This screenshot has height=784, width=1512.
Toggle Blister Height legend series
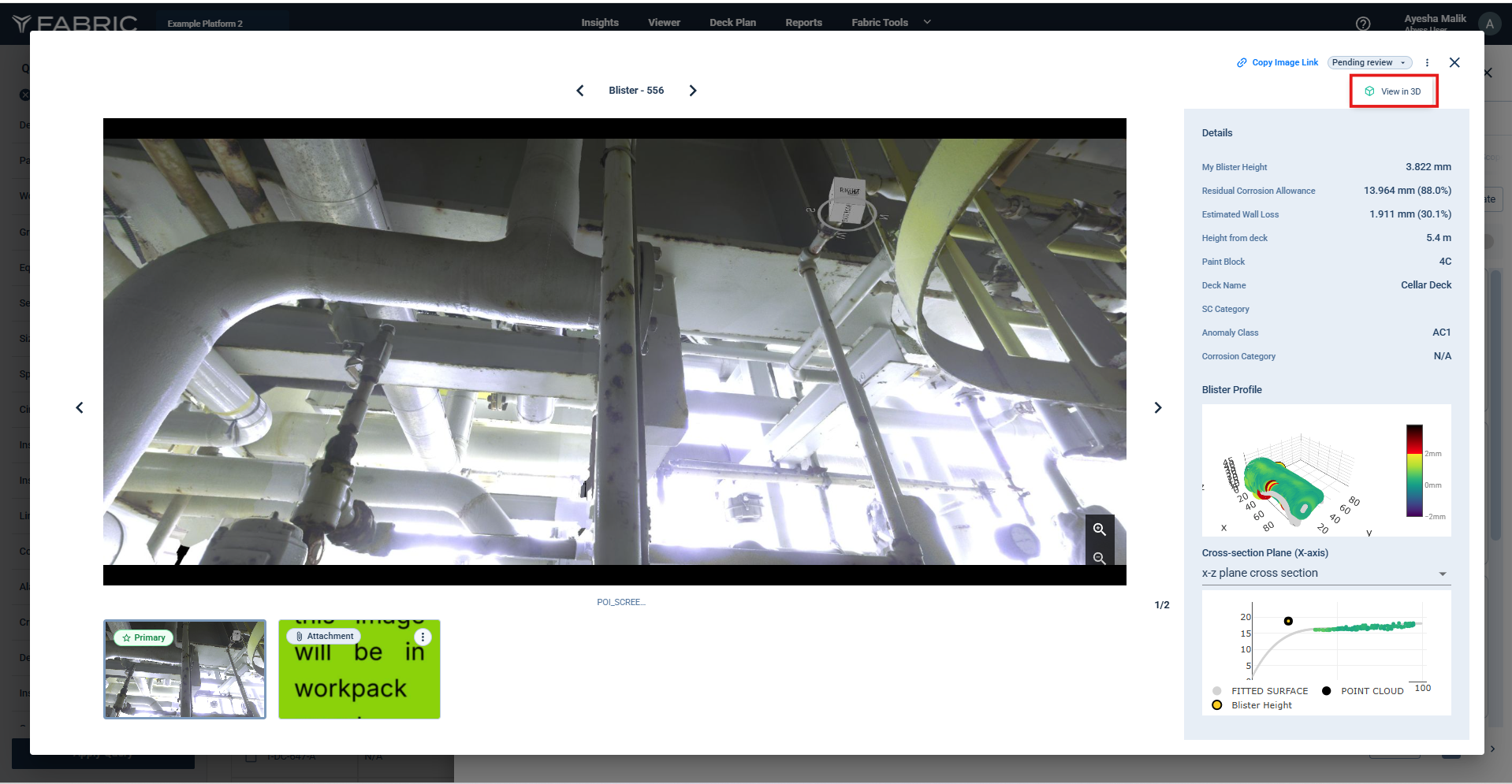coord(1253,705)
